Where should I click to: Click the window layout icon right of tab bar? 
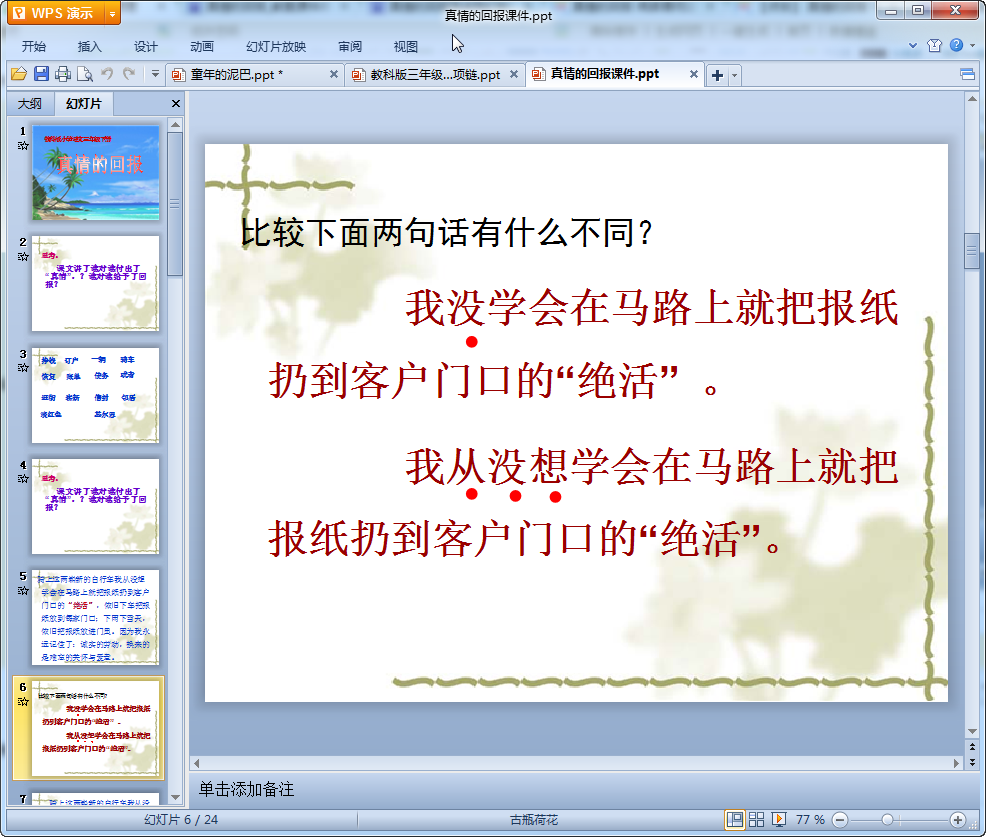pyautogui.click(x=967, y=75)
